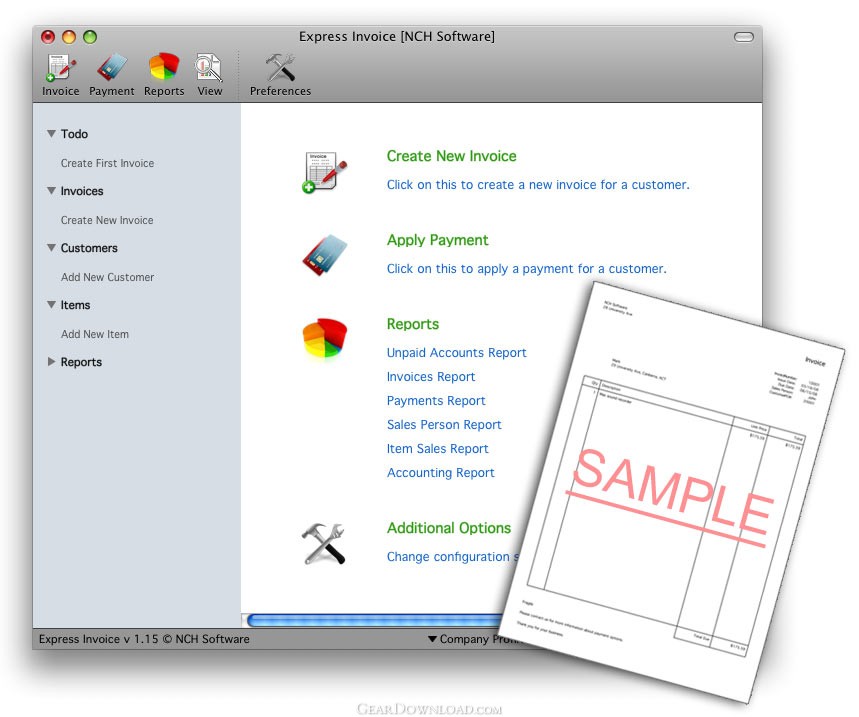The width and height of the screenshot is (859, 717).
Task: Click the Create New Invoice green heading
Action: pyautogui.click(x=451, y=156)
